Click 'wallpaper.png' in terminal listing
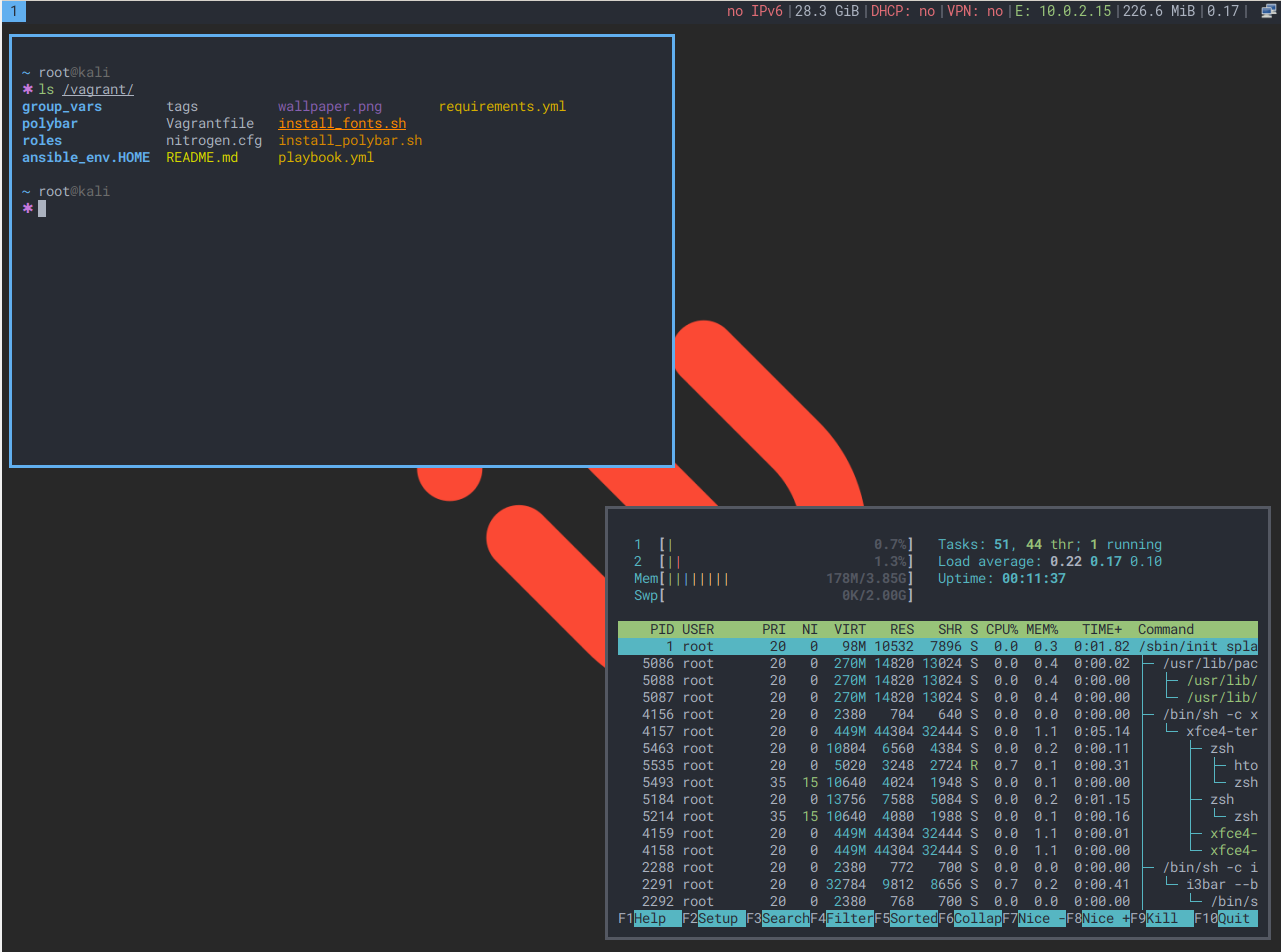The width and height of the screenshot is (1281, 952). 330,106
